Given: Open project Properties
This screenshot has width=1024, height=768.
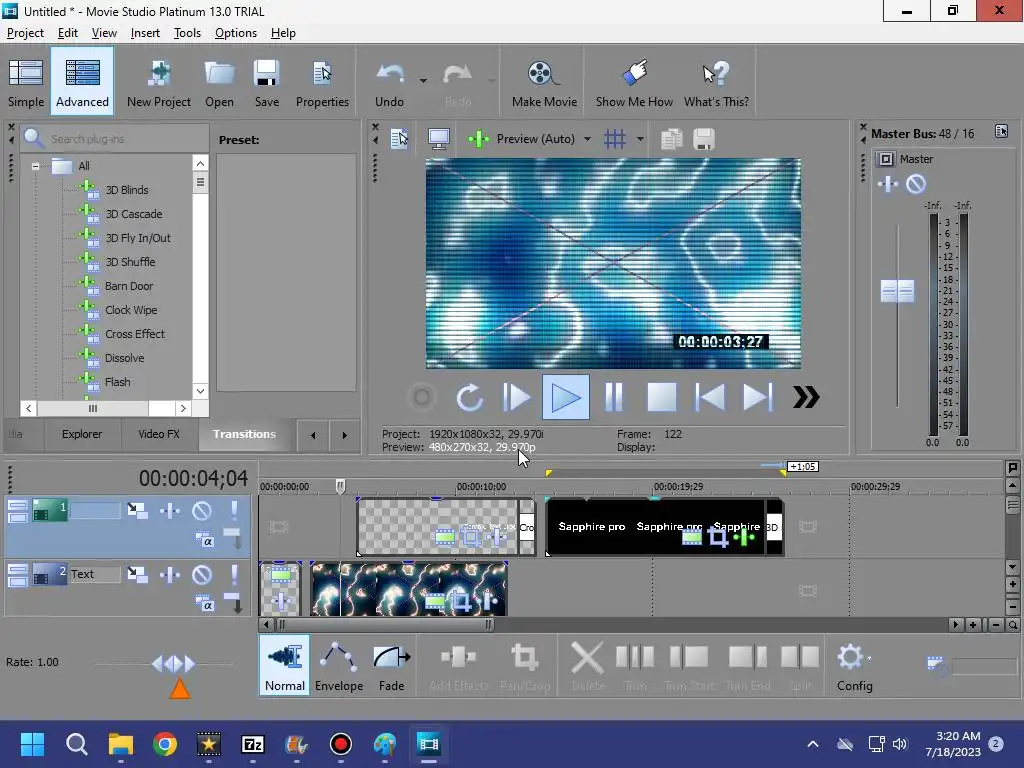Looking at the screenshot, I should (322, 82).
